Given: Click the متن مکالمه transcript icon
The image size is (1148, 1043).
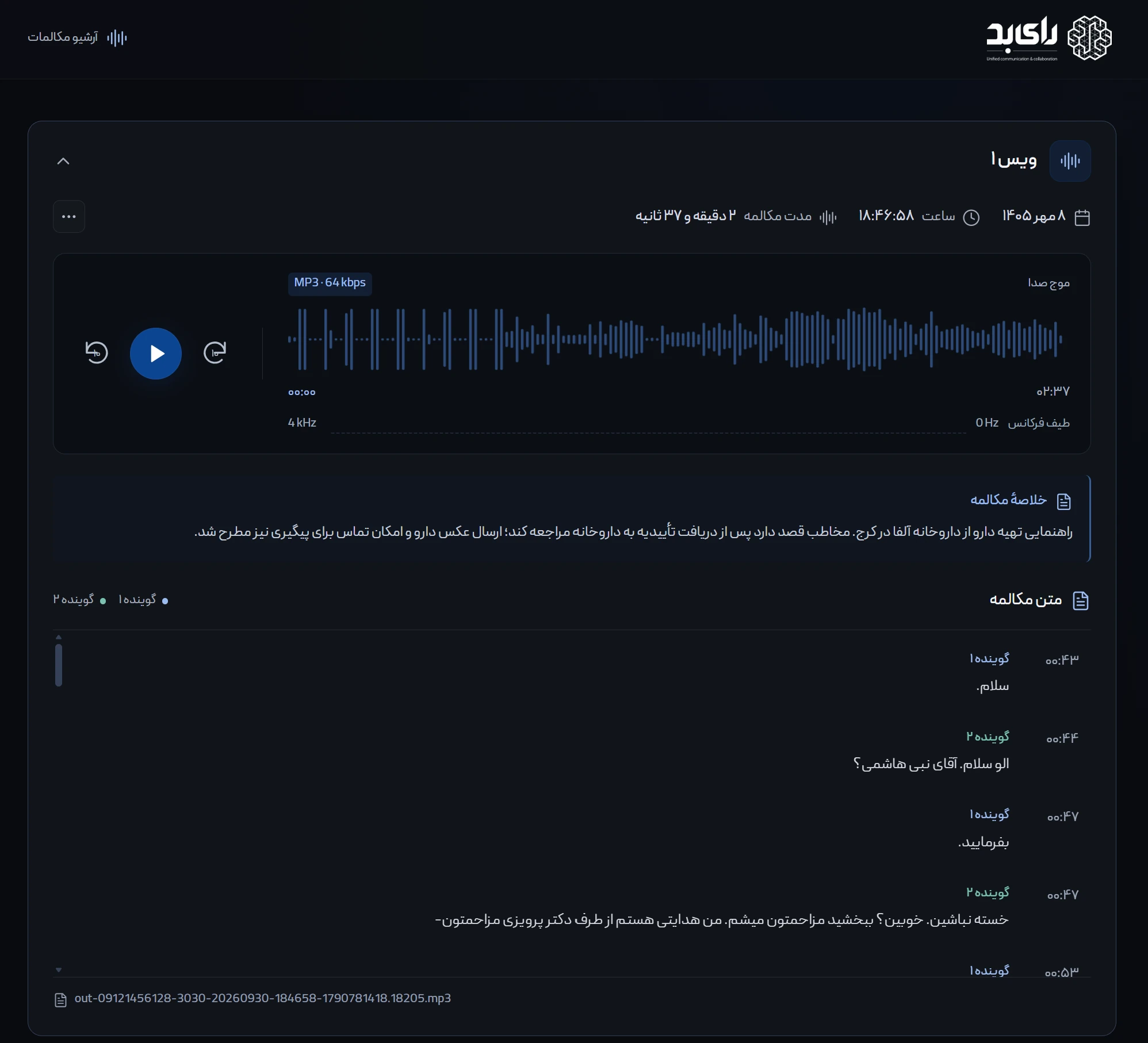Looking at the screenshot, I should (x=1081, y=600).
